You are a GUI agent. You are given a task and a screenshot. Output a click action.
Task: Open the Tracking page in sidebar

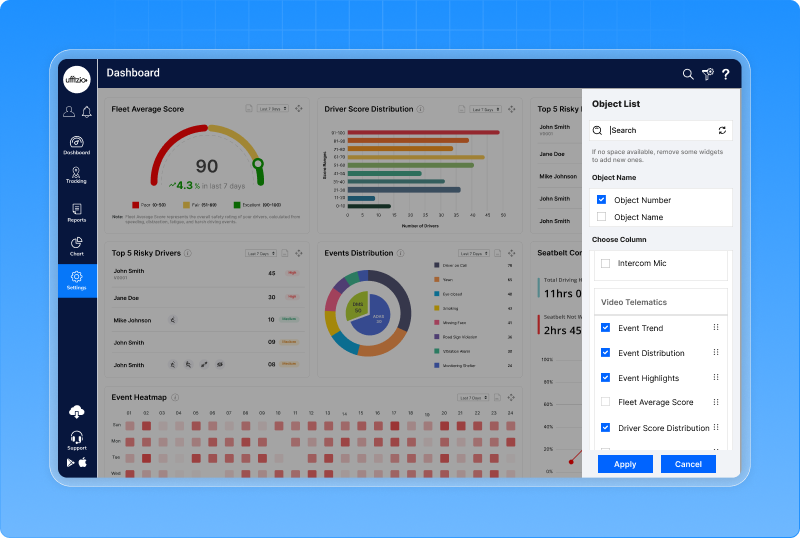click(x=76, y=175)
